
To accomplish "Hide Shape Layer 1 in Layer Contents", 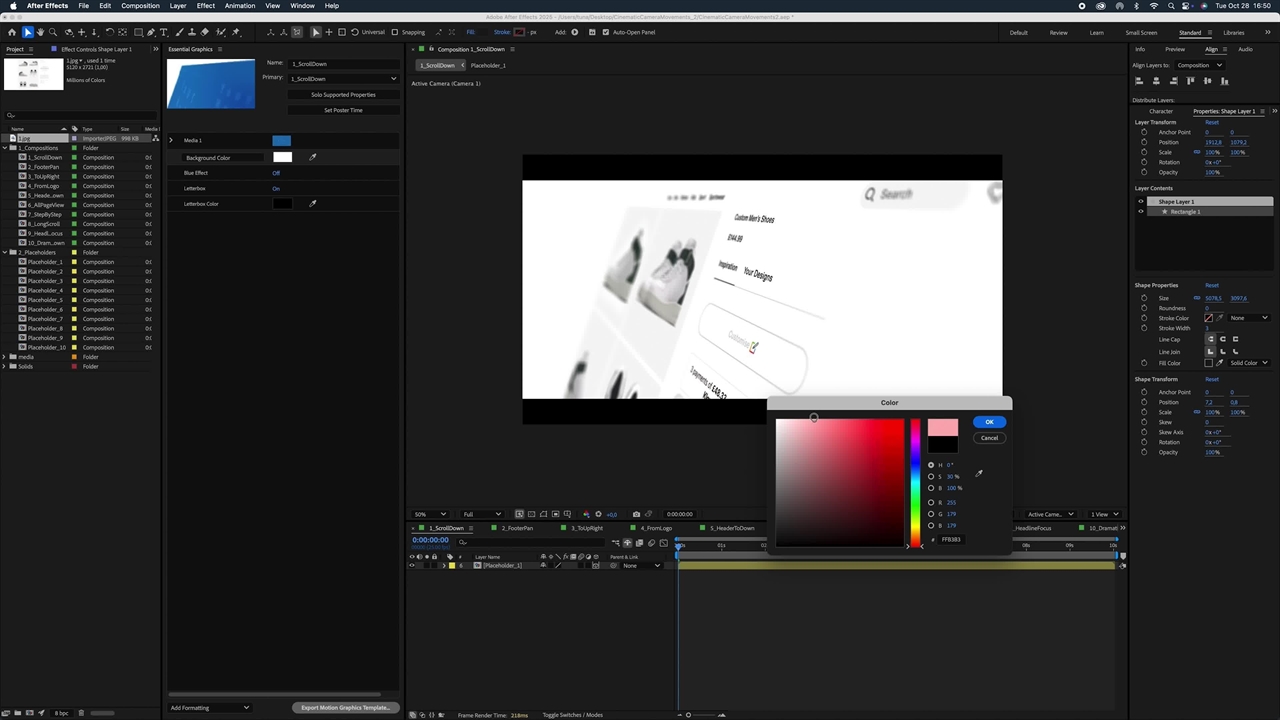I will [1141, 201].
